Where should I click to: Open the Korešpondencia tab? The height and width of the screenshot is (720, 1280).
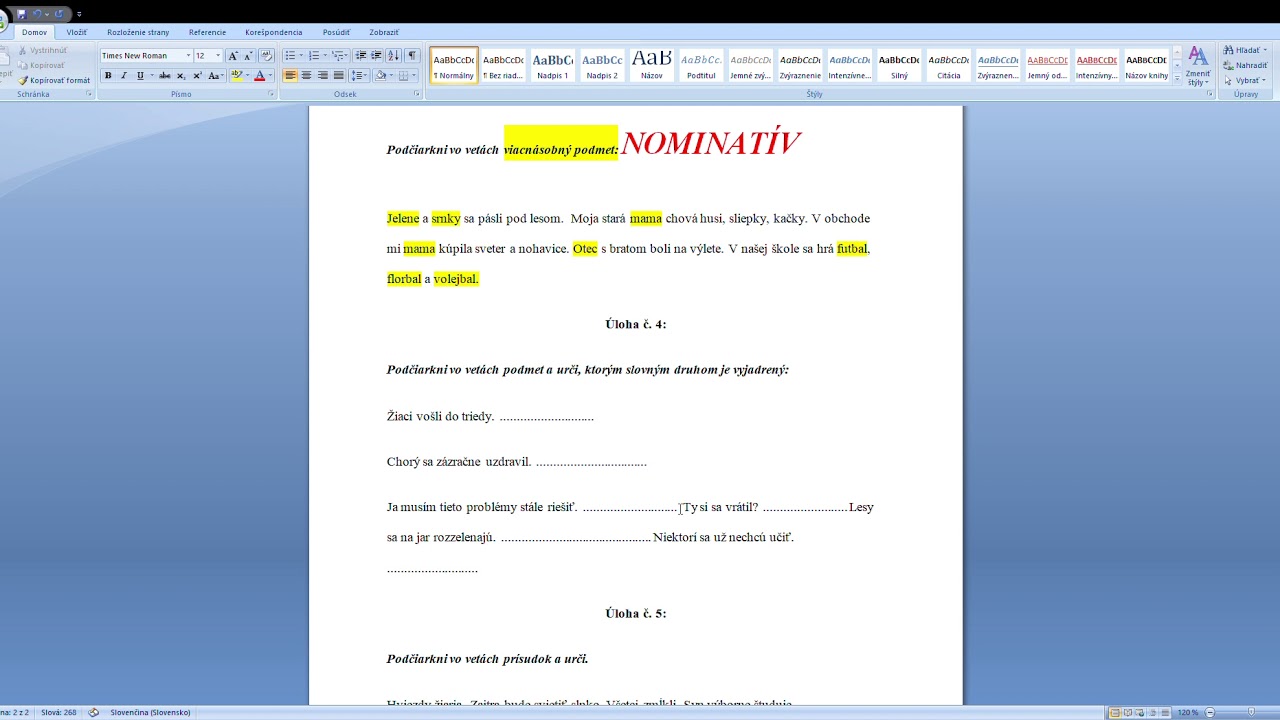pyautogui.click(x=273, y=32)
